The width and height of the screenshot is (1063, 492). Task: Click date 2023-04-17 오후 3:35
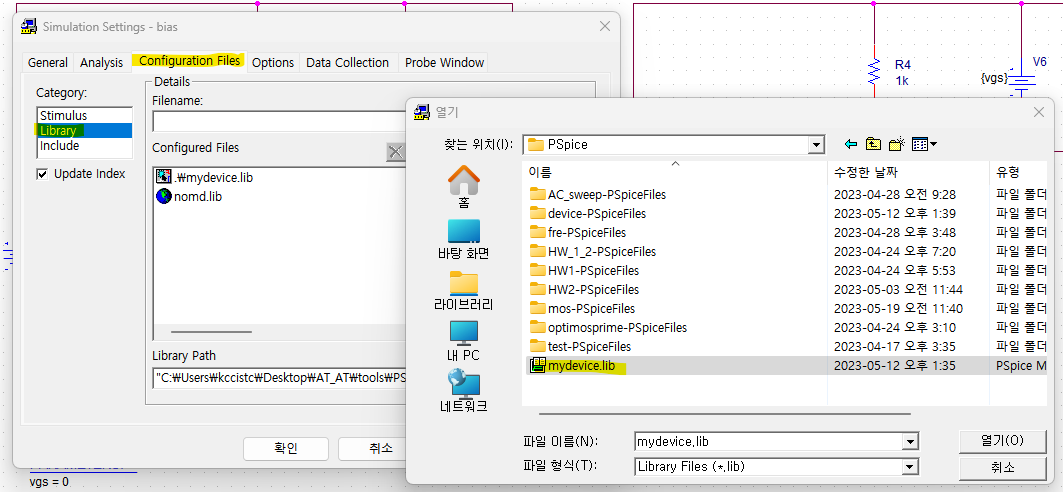point(895,346)
